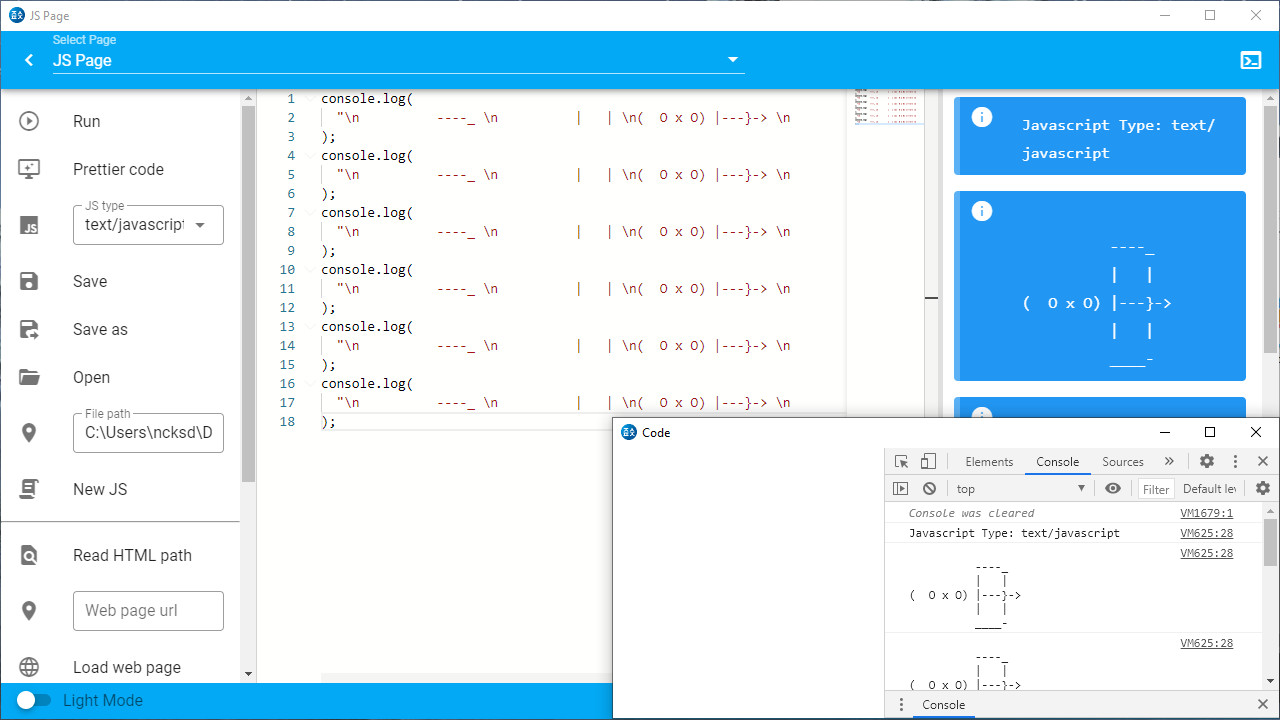The image size is (1280, 720).
Task: Create a new script via New JS icon
Action: (30, 489)
